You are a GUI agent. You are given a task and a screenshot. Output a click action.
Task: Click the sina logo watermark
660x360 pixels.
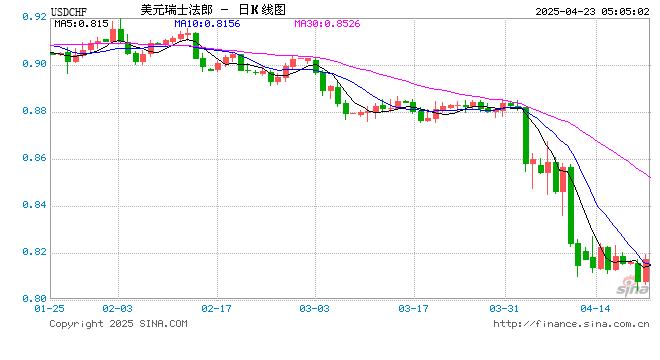coord(633,287)
